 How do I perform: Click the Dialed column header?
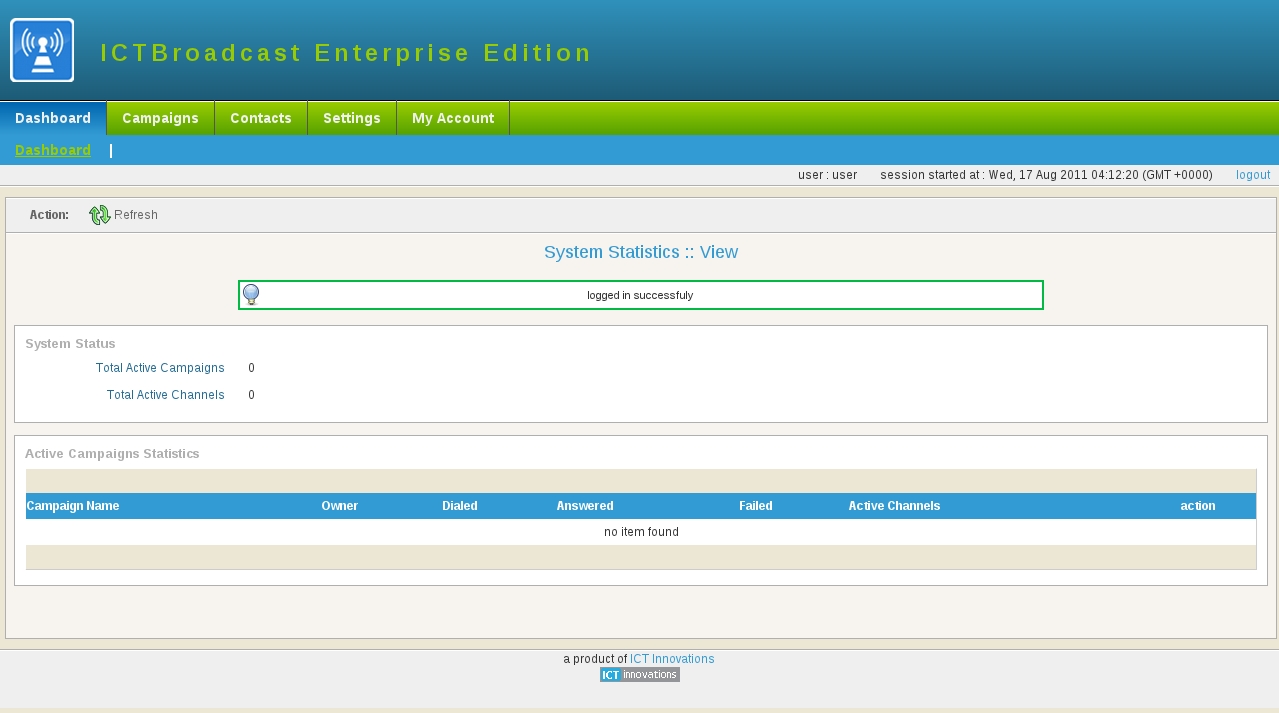tap(460, 506)
